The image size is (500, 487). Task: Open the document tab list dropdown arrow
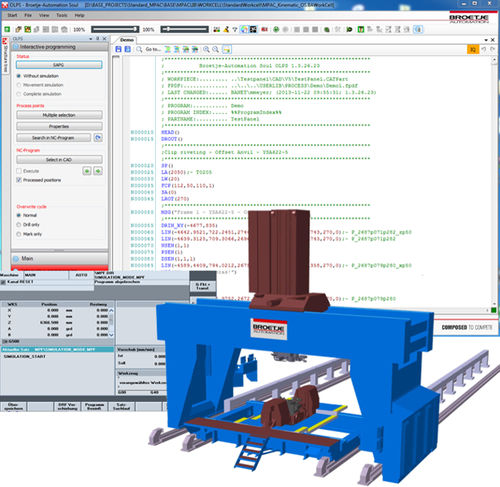click(x=486, y=40)
